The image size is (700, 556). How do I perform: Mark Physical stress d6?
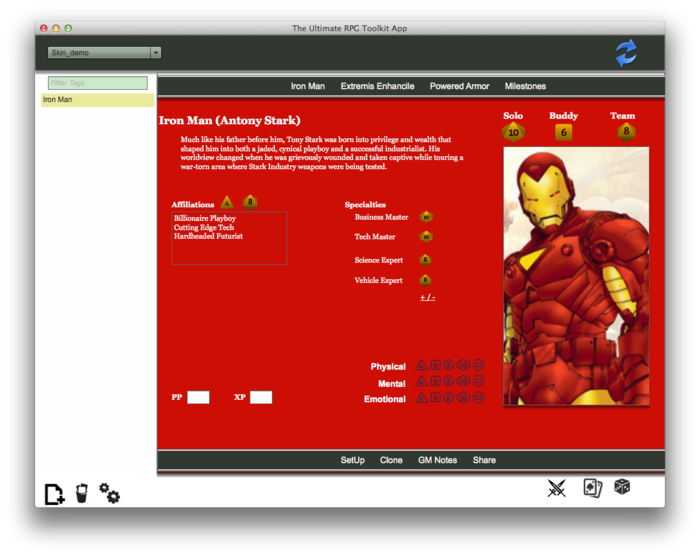click(x=436, y=365)
